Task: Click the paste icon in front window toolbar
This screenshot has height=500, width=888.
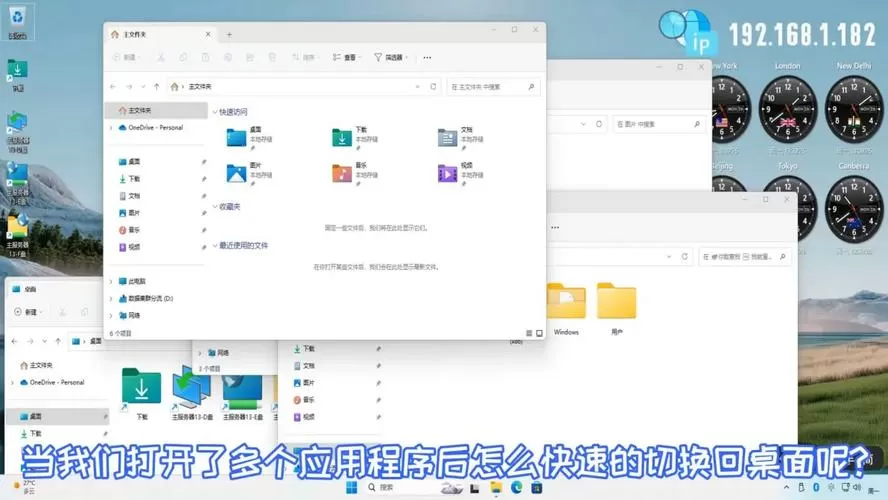Action: (x=205, y=57)
